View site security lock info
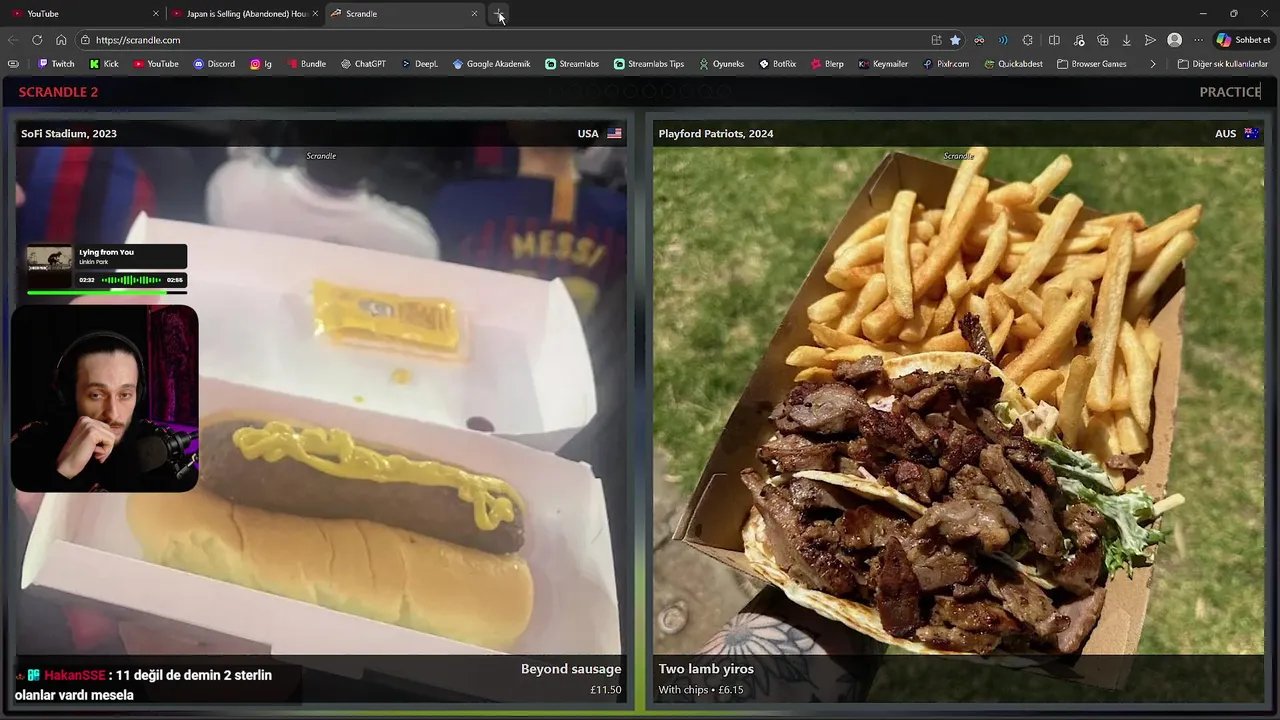 click(87, 40)
